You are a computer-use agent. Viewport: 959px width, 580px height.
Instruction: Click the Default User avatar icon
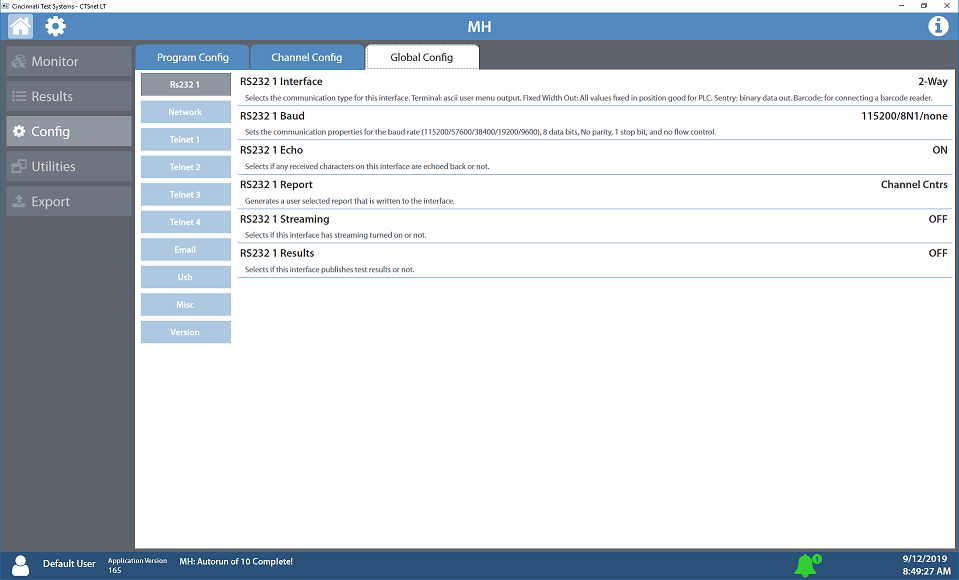click(20, 565)
